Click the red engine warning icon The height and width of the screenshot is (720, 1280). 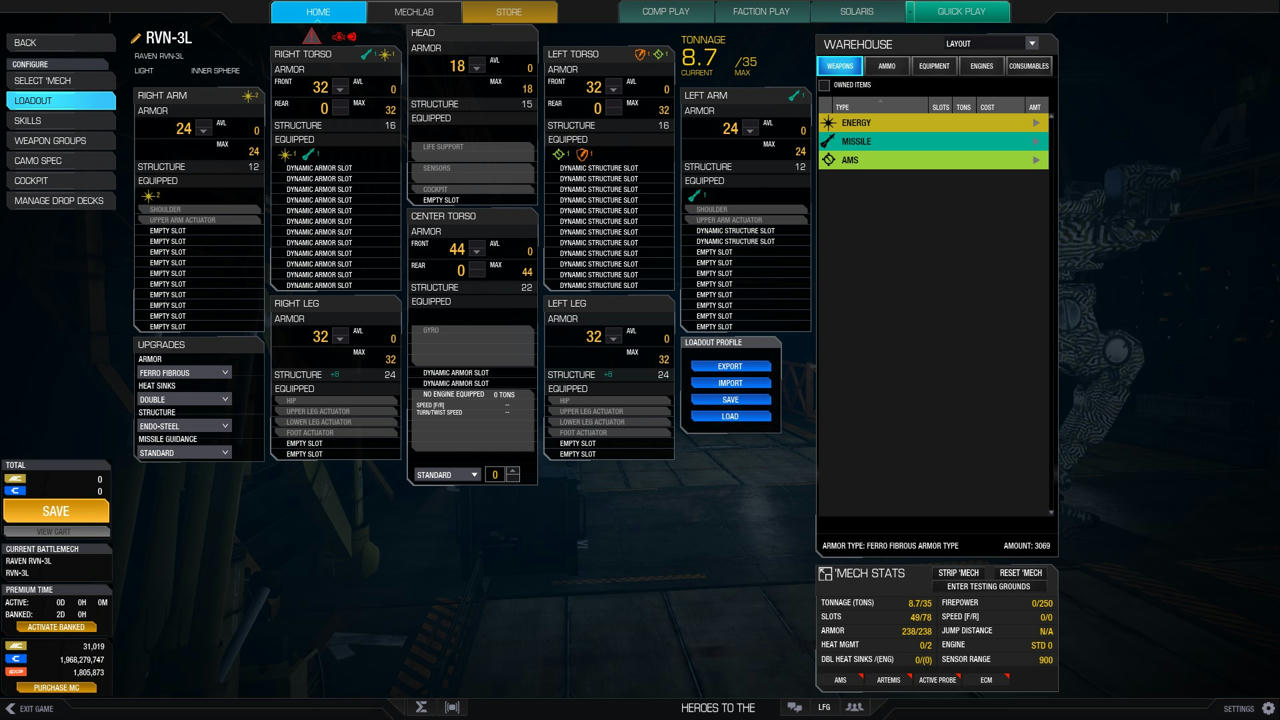[344, 36]
